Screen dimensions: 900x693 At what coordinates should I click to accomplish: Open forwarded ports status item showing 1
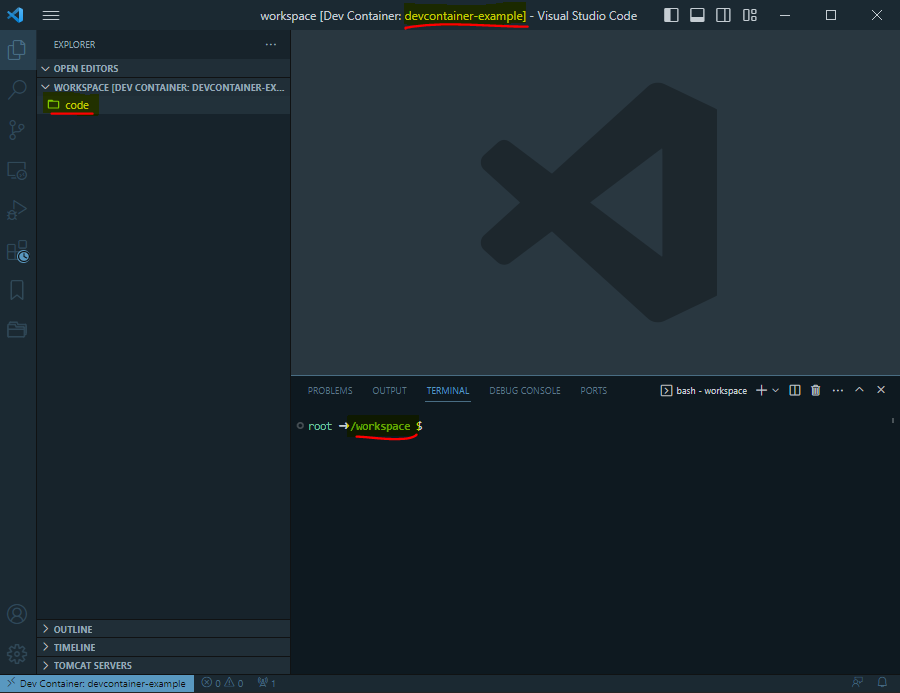(267, 683)
